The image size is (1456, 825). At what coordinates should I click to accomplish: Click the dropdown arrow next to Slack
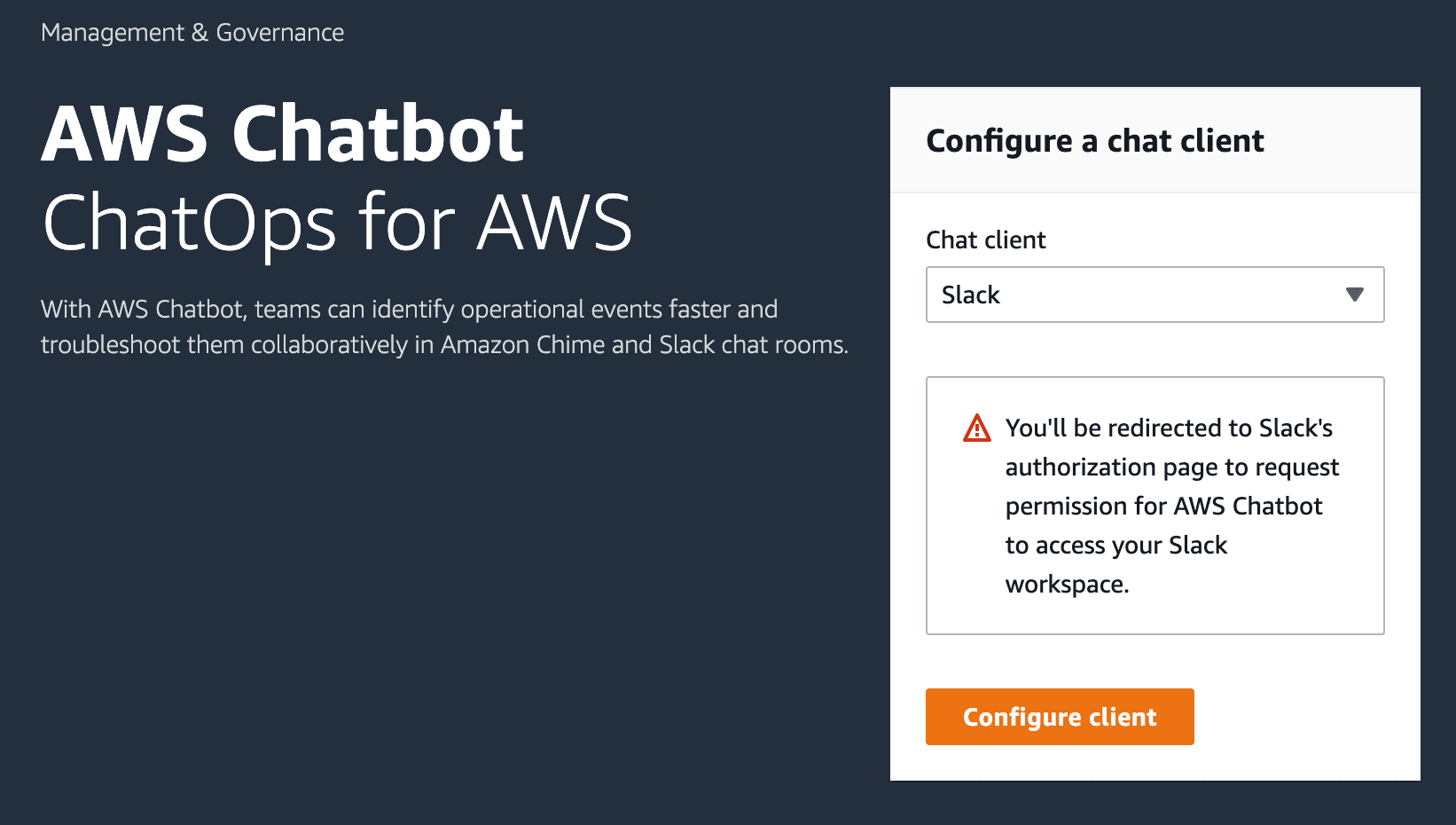(x=1354, y=295)
